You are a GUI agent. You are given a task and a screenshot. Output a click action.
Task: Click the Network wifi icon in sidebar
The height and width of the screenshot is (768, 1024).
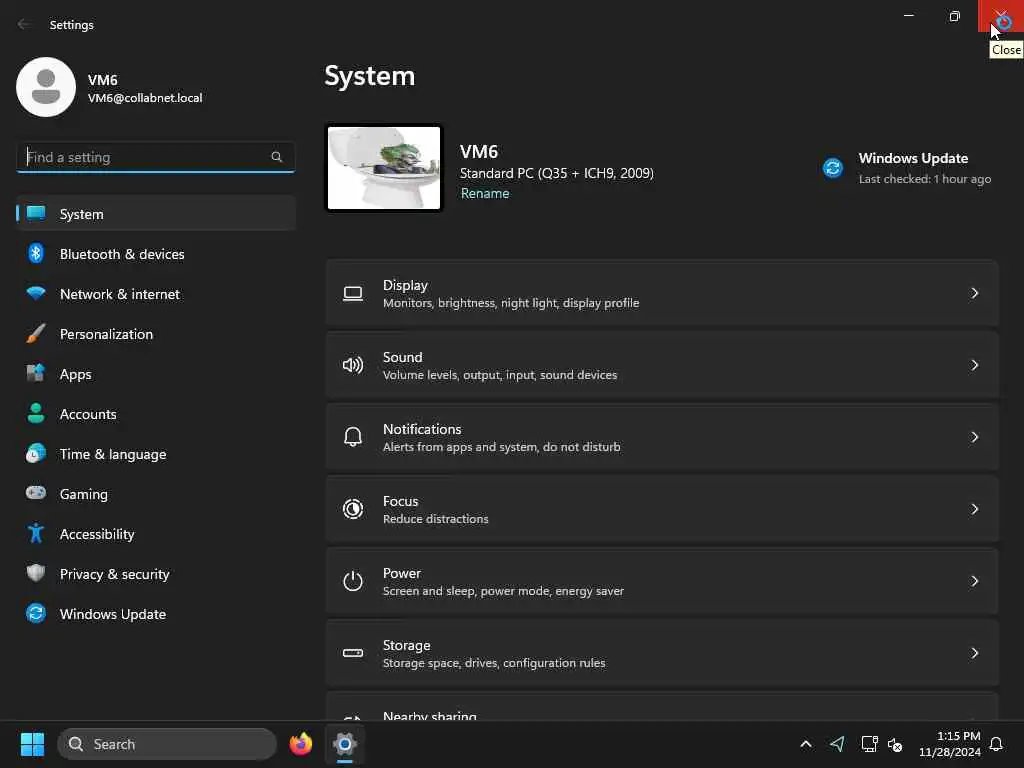tap(36, 293)
